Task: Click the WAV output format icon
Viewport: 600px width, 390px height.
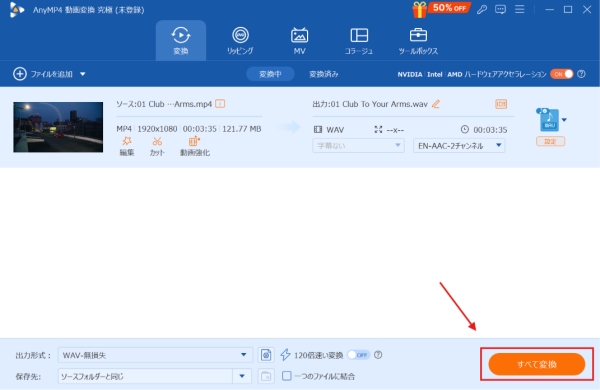Action: coord(548,120)
